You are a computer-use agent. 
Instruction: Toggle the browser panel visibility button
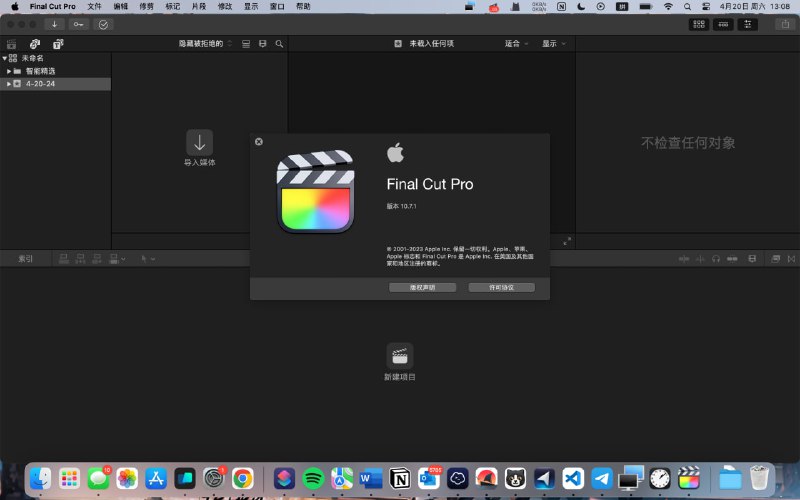(x=699, y=24)
